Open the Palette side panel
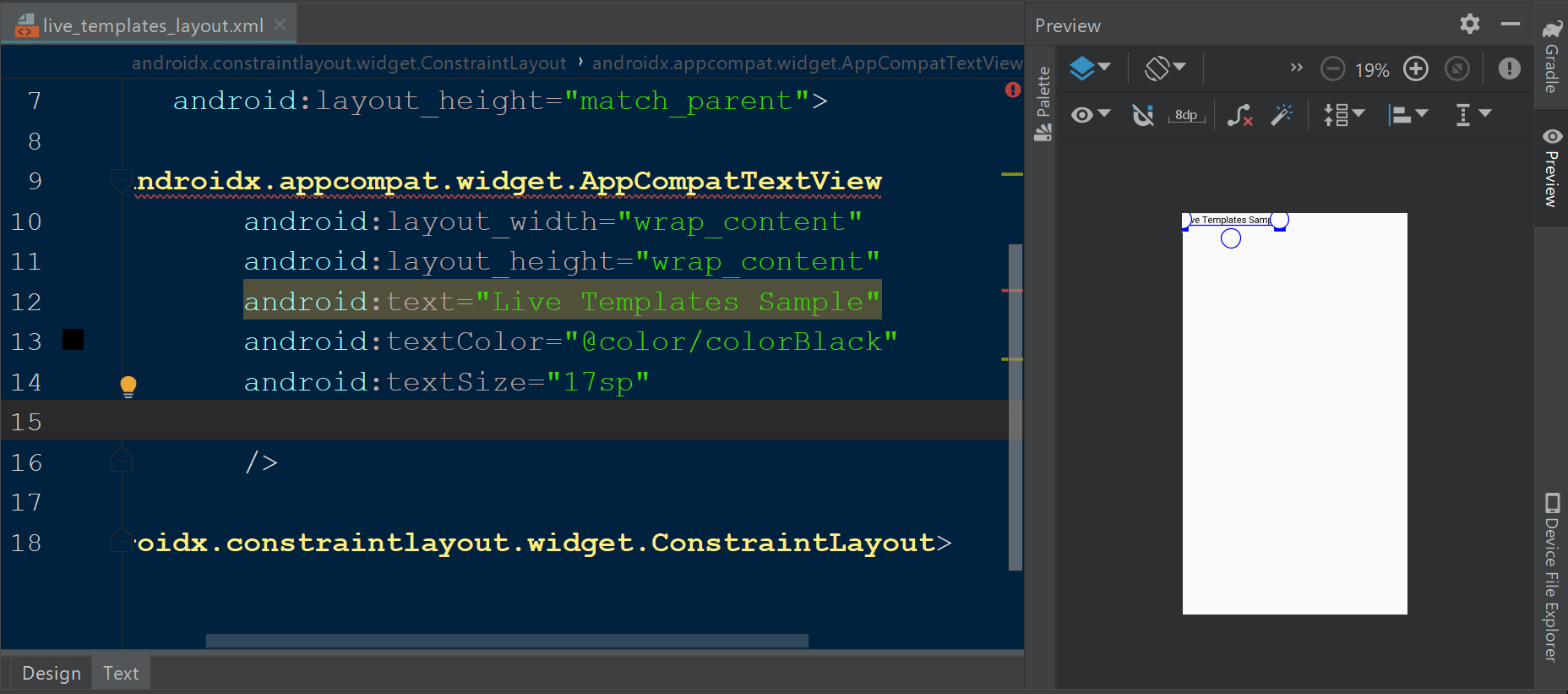Viewport: 1568px width, 694px height. (1043, 103)
